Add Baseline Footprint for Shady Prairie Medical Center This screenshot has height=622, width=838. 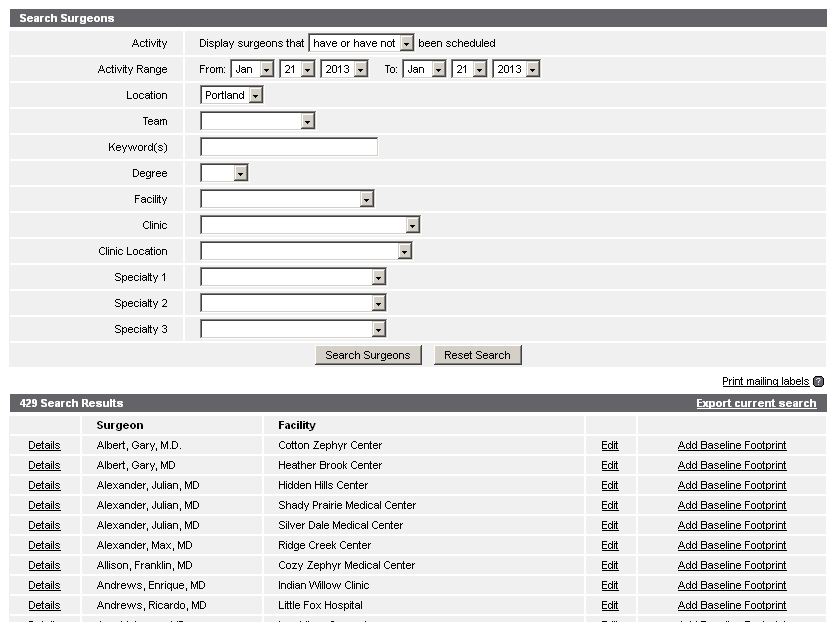[732, 506]
